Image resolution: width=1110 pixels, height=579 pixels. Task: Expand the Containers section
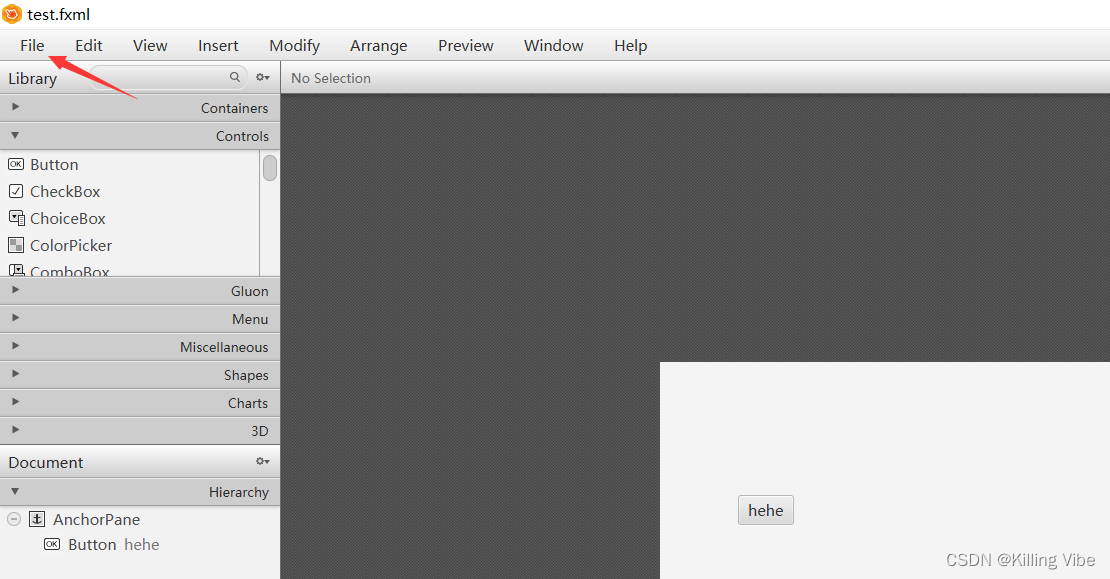pyautogui.click(x=140, y=108)
